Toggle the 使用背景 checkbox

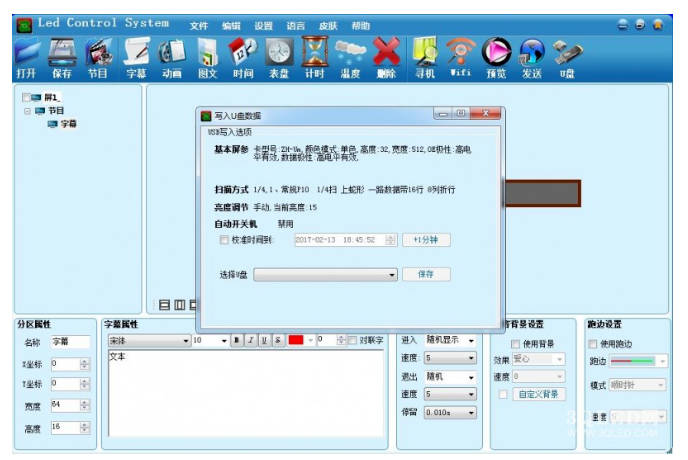(516, 344)
